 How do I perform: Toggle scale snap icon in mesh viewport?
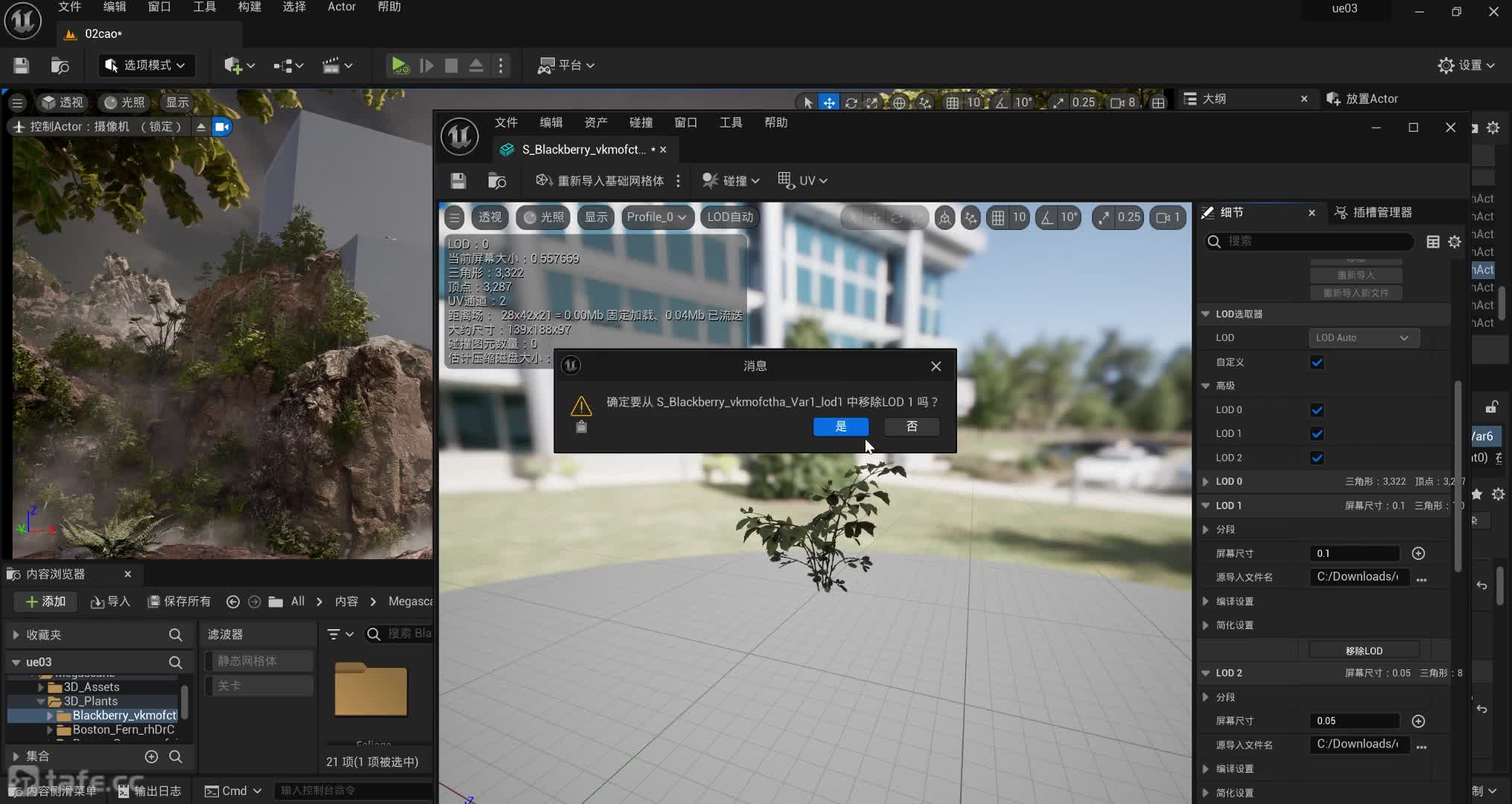tap(1103, 217)
